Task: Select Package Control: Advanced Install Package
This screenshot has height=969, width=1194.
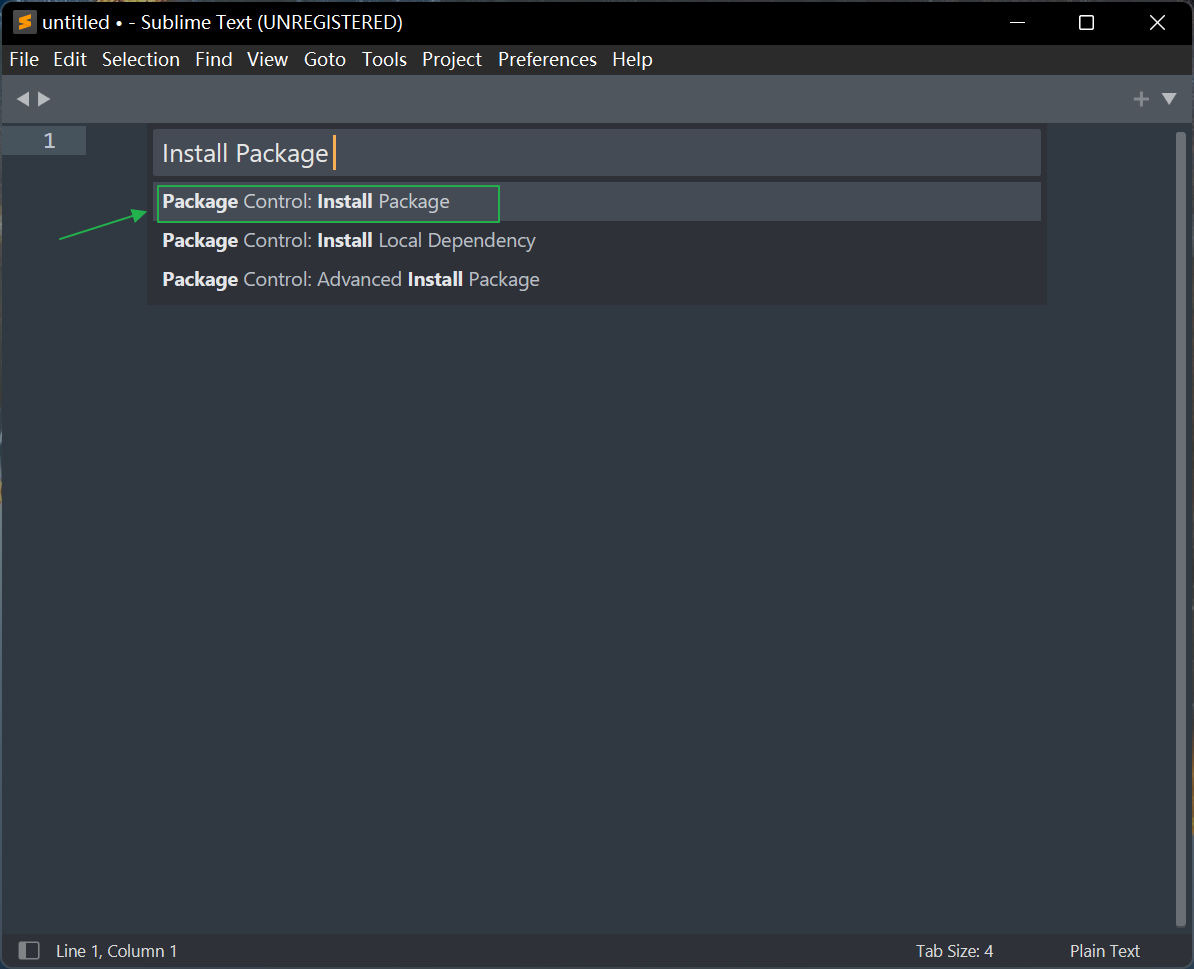Action: [597, 279]
